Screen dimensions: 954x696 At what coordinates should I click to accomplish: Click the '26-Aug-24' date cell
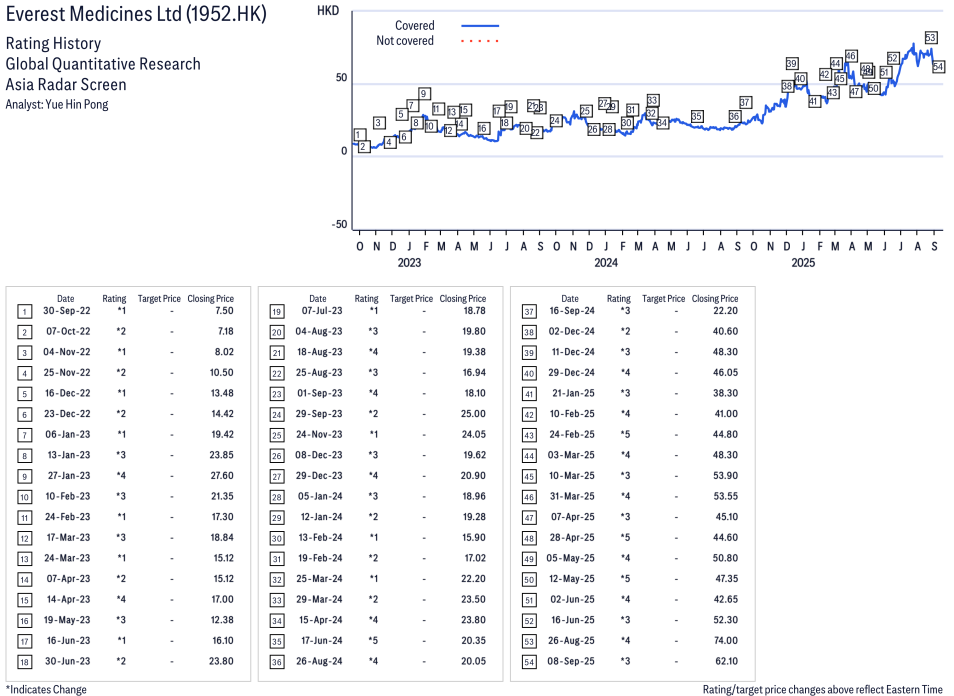319,661
